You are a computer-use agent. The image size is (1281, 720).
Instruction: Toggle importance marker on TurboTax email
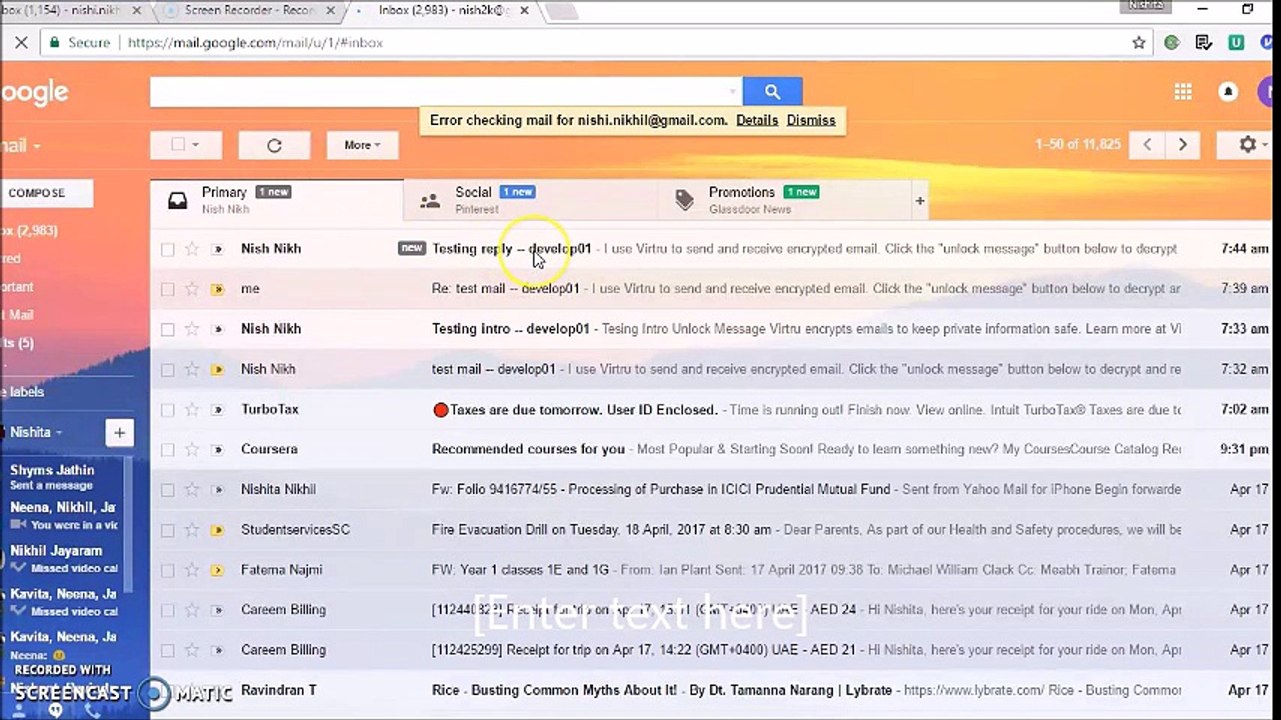click(x=217, y=409)
